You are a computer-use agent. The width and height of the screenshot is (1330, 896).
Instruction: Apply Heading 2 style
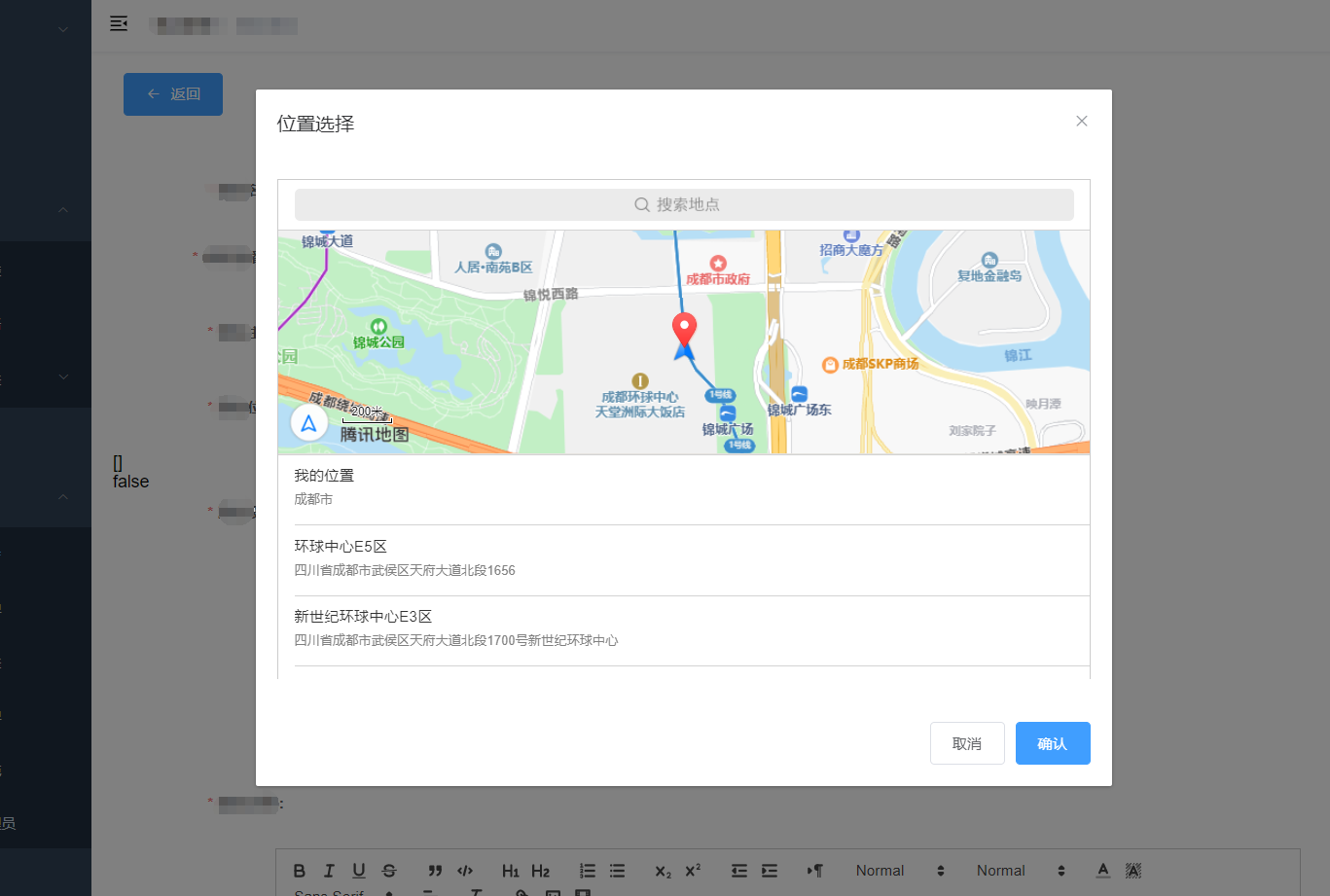pos(541,870)
